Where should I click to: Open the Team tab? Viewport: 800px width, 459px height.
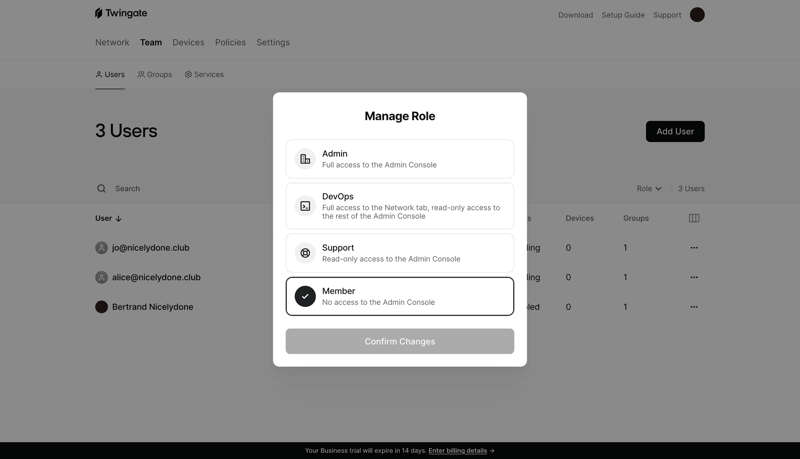151,42
